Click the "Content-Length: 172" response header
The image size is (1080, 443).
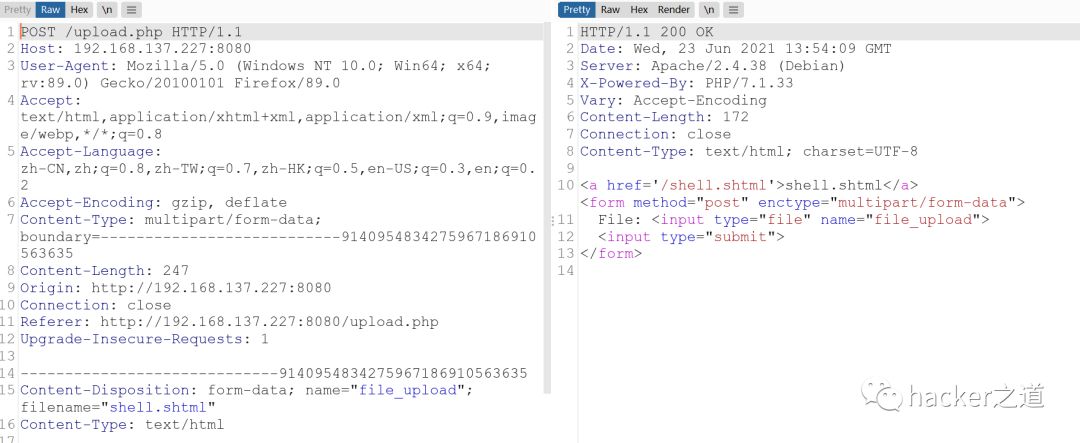point(665,117)
